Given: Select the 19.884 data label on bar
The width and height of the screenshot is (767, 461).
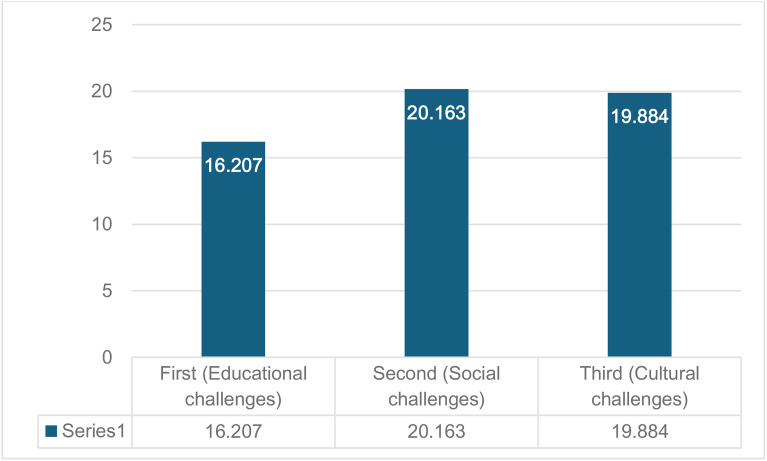Looking at the screenshot, I should point(639,116).
